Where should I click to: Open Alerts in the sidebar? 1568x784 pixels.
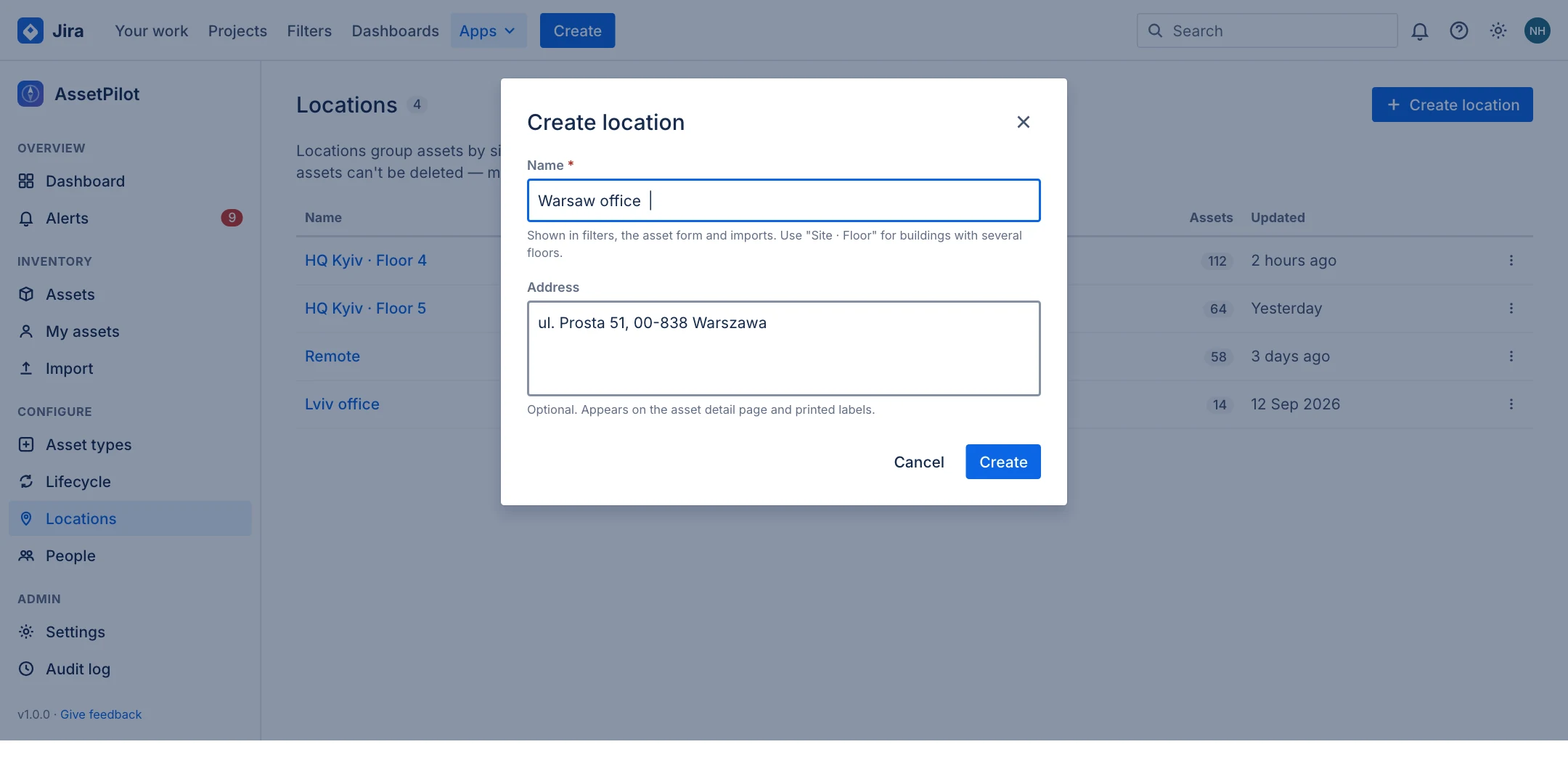pyautogui.click(x=130, y=218)
